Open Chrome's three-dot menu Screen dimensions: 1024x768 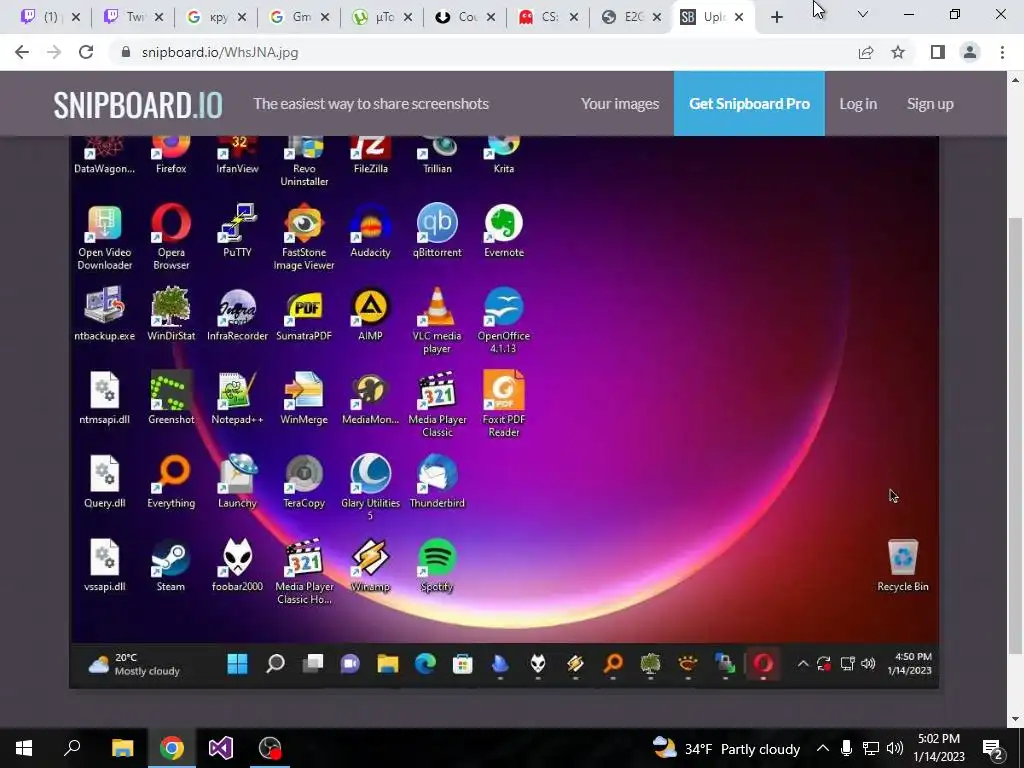1002,52
